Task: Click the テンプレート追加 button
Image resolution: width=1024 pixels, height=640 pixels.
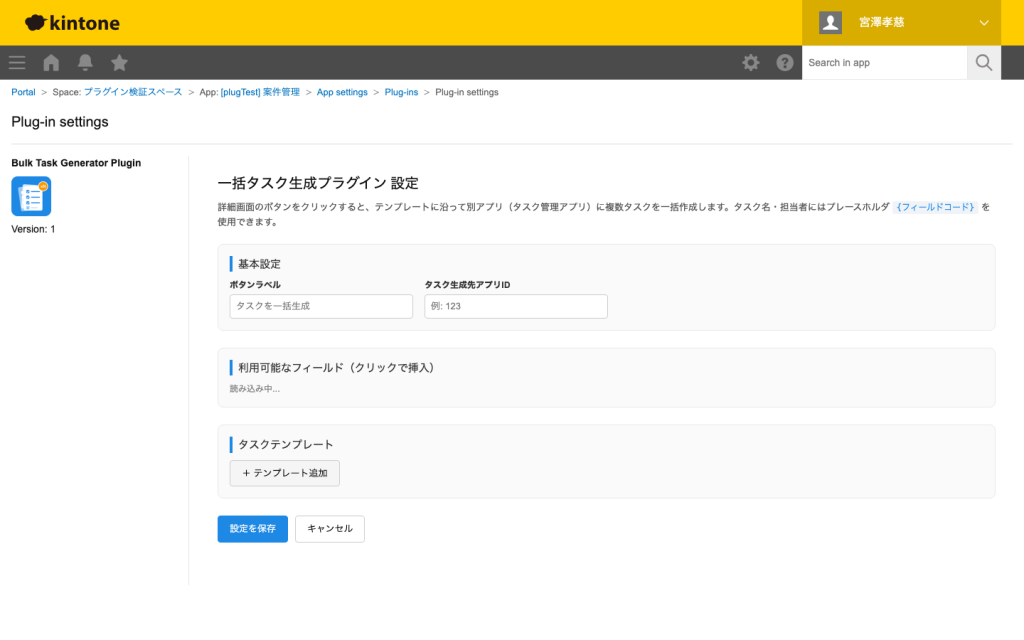Action: click(x=284, y=473)
